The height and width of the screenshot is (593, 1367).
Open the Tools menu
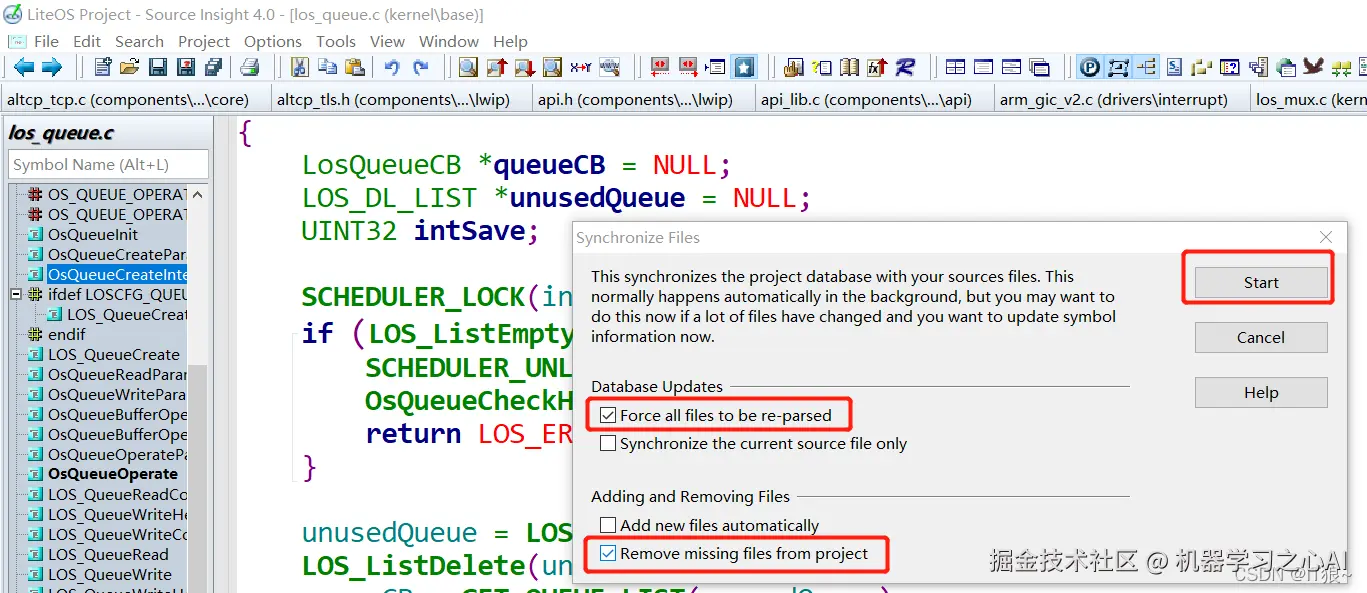(x=336, y=41)
